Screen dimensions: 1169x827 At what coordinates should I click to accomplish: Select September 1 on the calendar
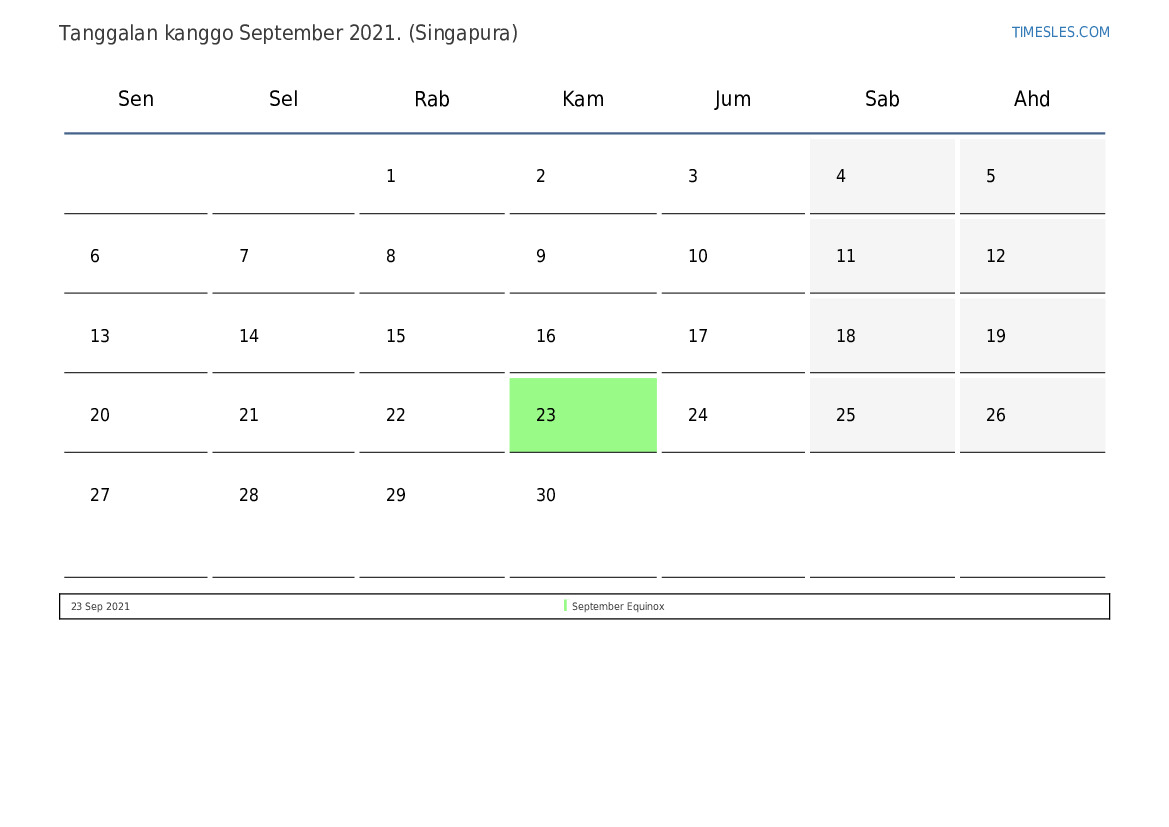pyautogui.click(x=391, y=176)
